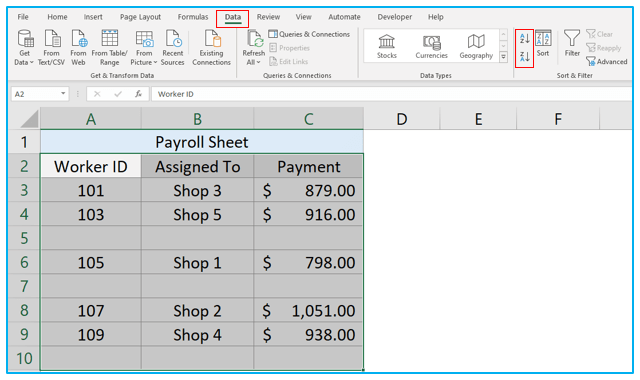Select the Worker ID header cell
The image size is (640, 380).
point(91,167)
